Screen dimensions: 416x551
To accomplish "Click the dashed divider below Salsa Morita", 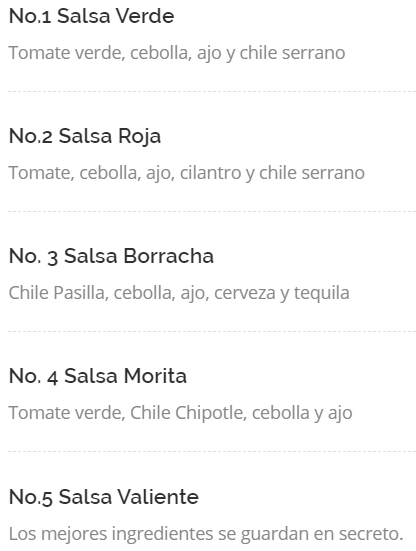I will coord(212,452).
